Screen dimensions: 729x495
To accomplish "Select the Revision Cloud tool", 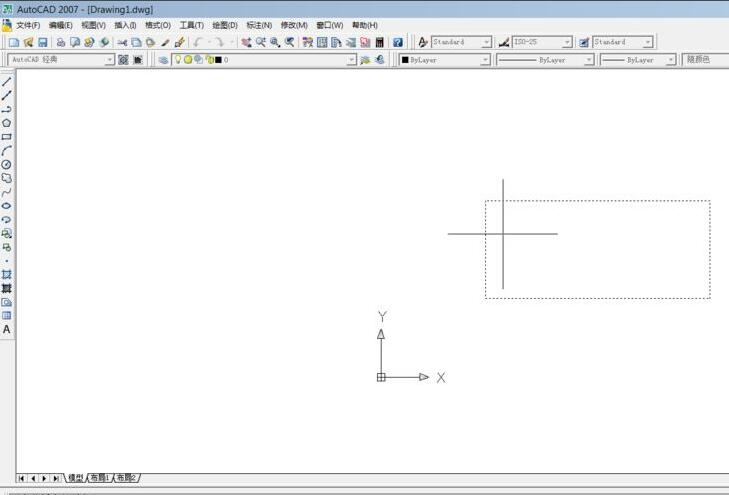I will click(7, 178).
